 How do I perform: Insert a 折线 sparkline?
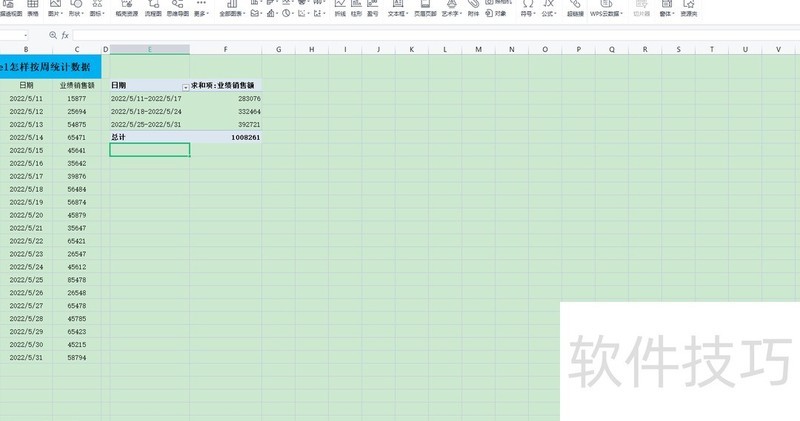point(340,8)
